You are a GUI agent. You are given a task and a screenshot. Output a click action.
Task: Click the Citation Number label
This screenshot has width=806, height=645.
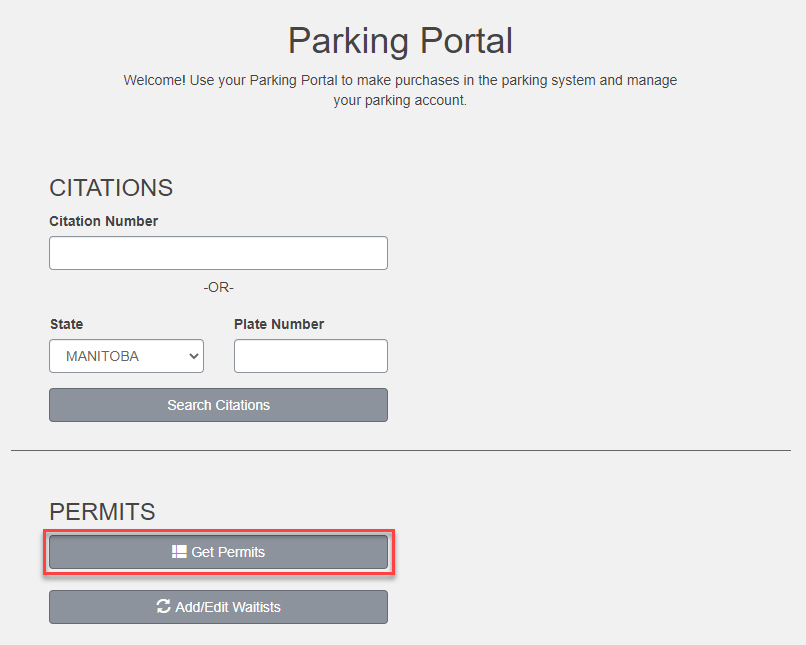pos(103,221)
